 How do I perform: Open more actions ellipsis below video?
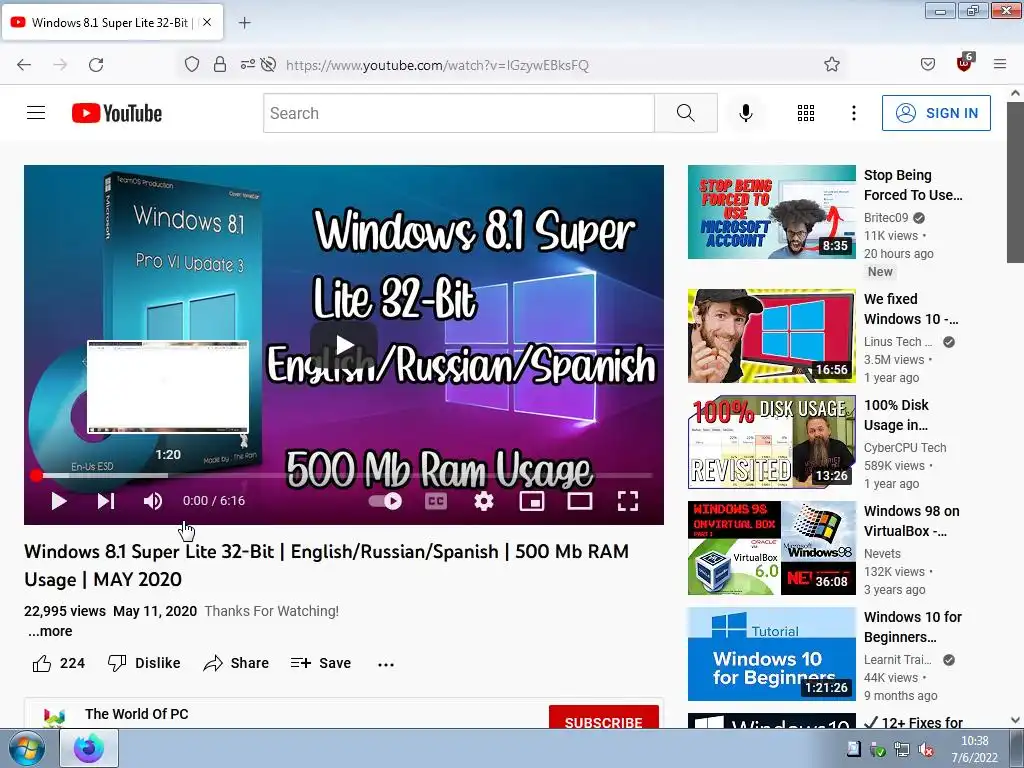click(x=386, y=664)
